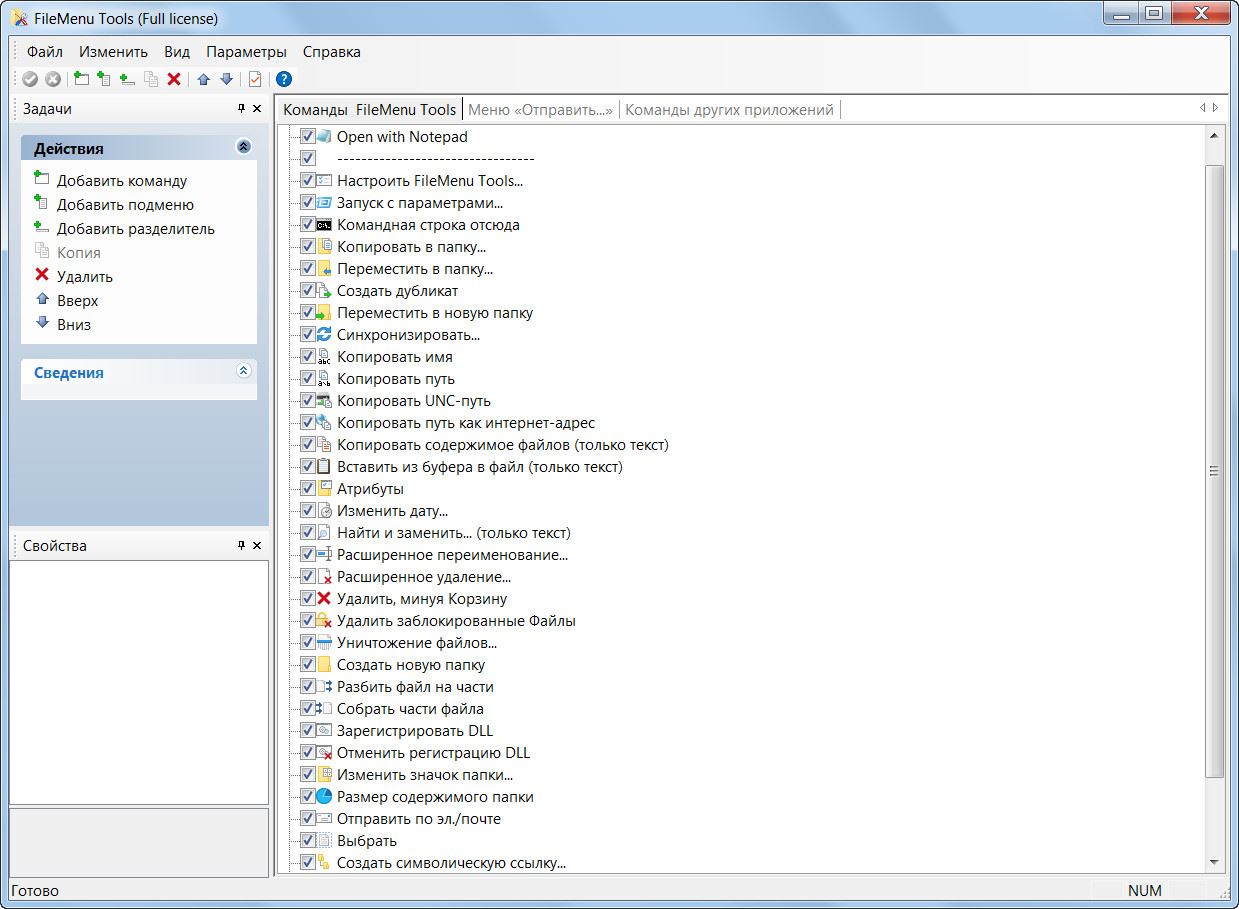
Task: Click the Создать новую папку folder icon
Action: [324, 665]
